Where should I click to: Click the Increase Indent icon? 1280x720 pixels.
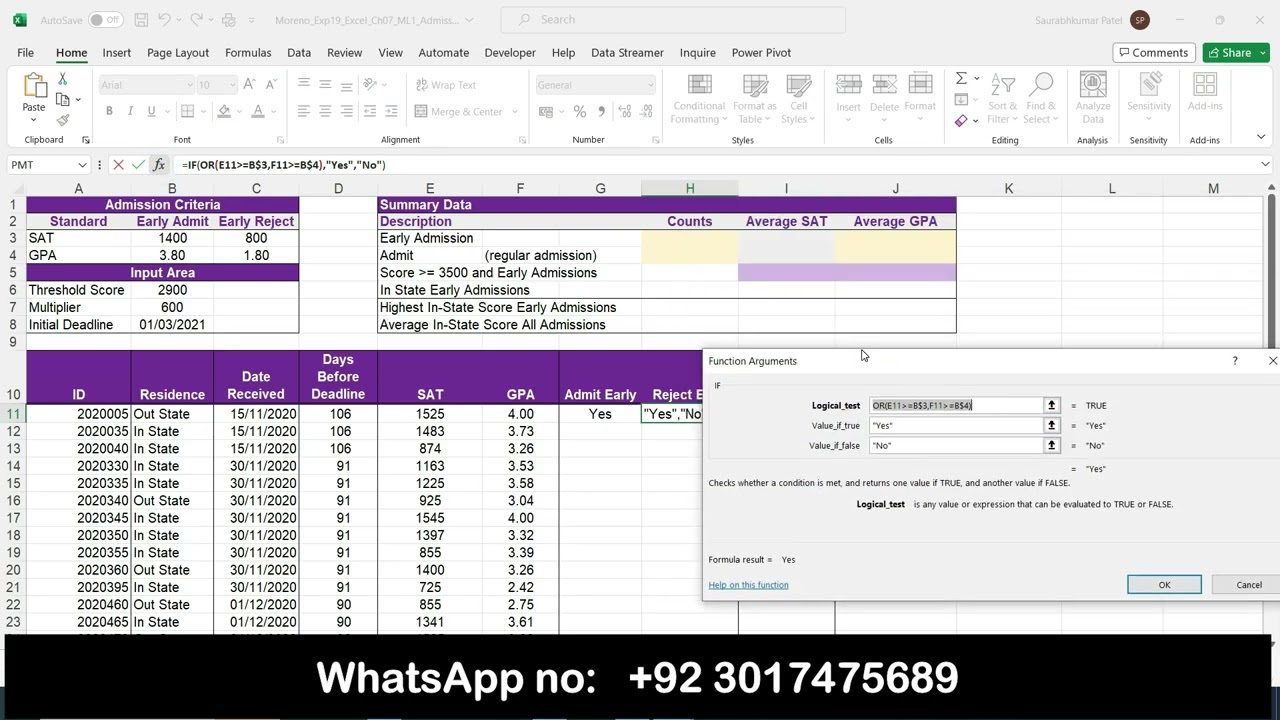pos(390,111)
